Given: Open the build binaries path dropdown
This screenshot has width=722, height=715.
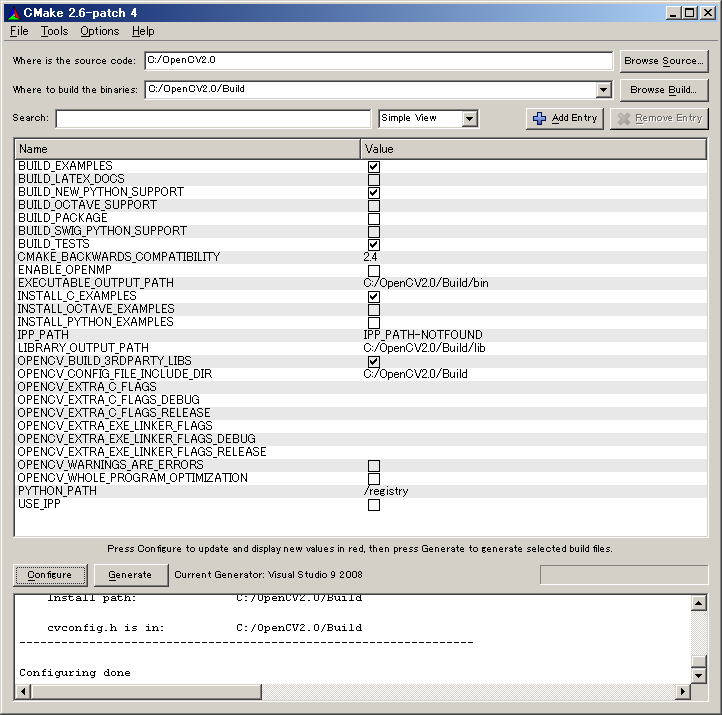Looking at the screenshot, I should coord(603,90).
